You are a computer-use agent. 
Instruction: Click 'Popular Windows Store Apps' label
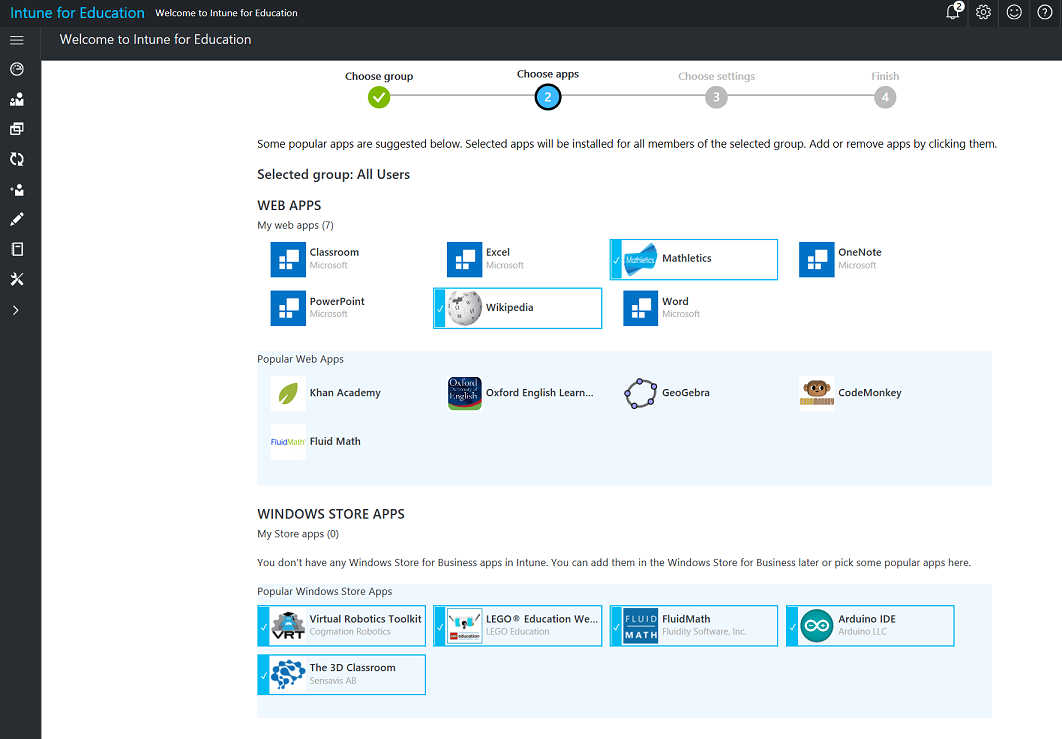324,591
